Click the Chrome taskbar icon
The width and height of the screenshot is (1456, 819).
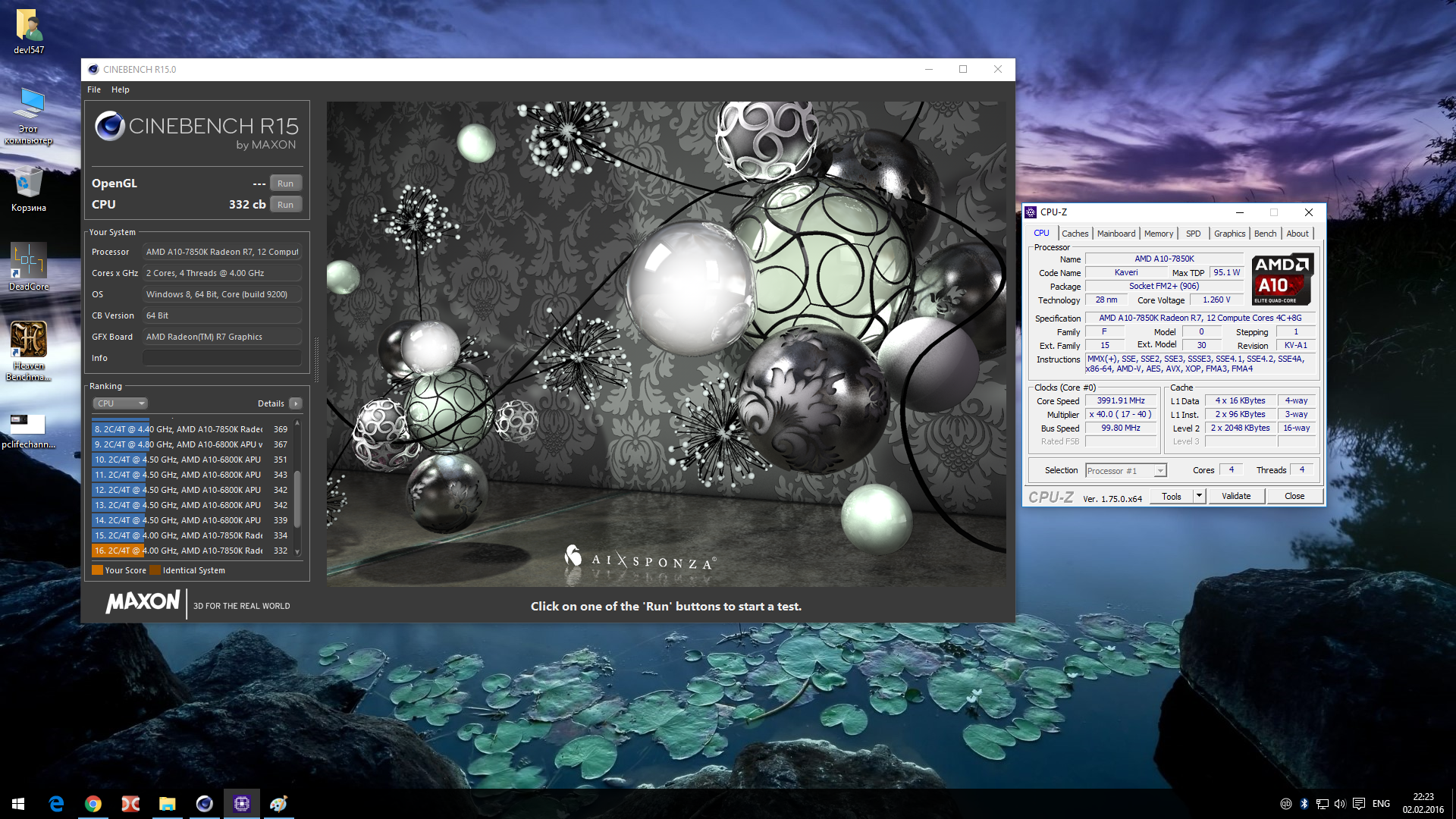(93, 804)
